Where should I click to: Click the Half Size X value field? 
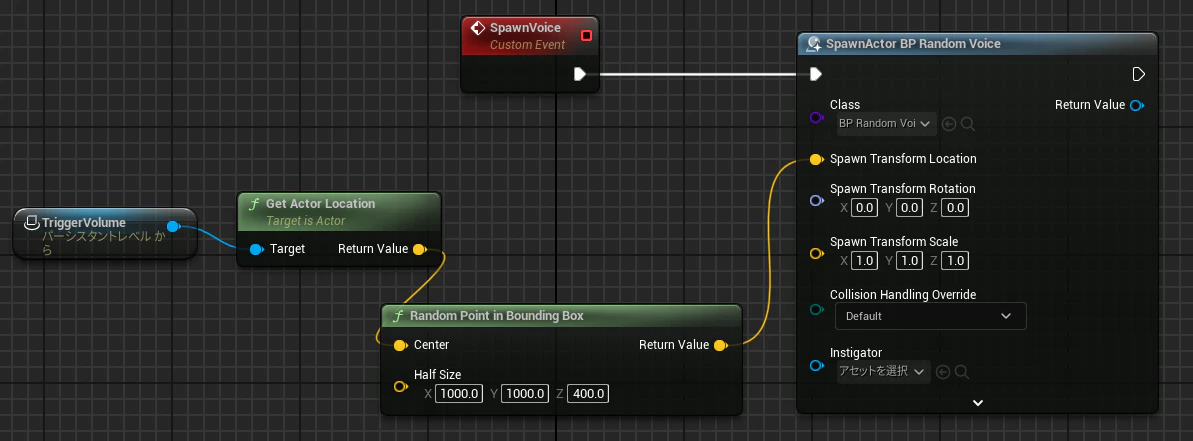[x=459, y=394]
